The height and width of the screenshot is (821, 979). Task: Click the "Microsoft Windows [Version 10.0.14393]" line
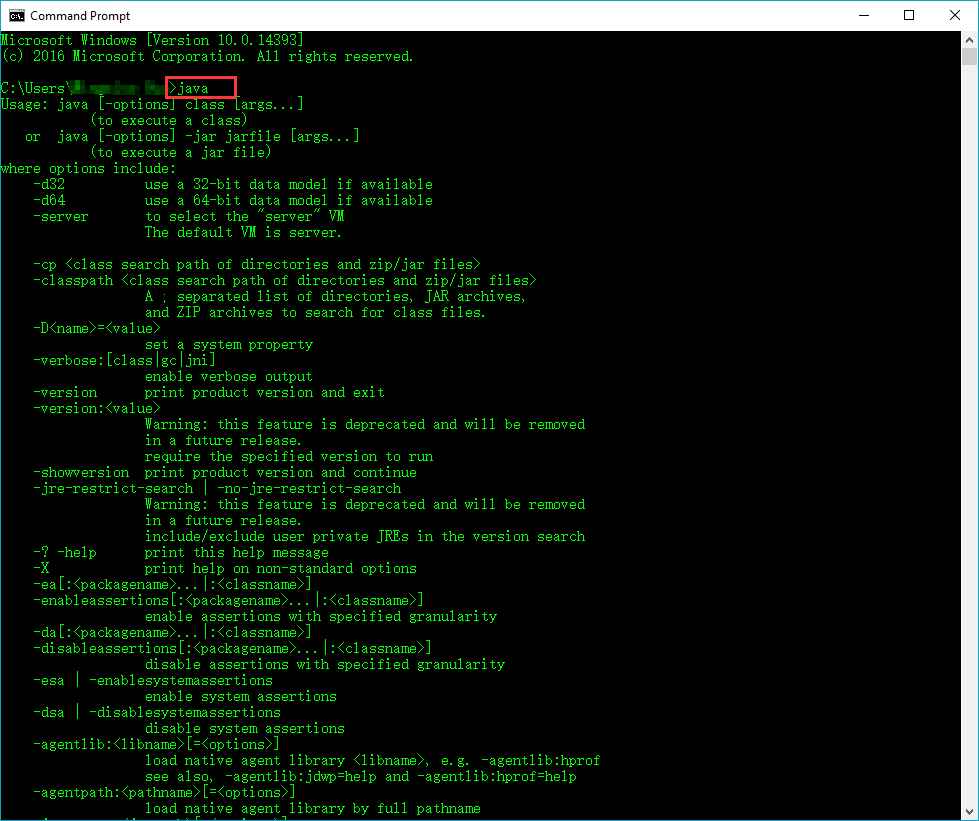152,41
